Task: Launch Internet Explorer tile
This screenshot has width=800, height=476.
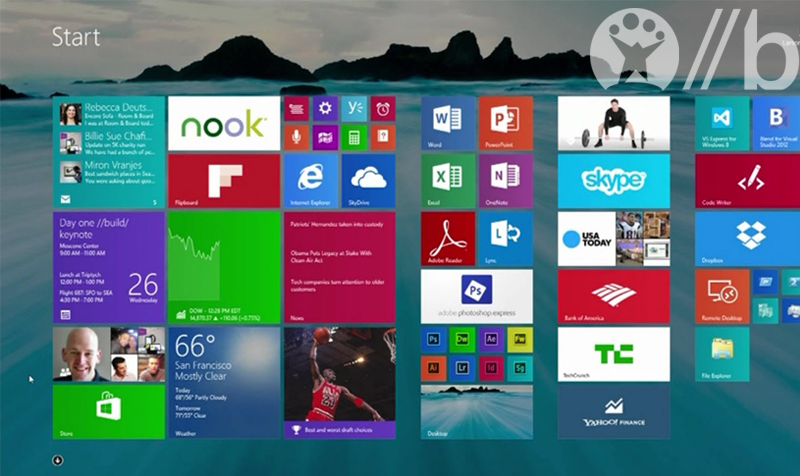Action: (311, 181)
